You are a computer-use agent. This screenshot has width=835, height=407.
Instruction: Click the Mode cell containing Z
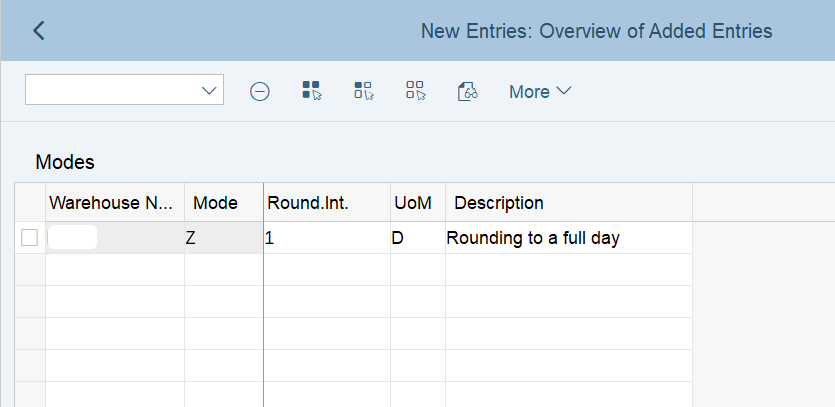coord(224,238)
